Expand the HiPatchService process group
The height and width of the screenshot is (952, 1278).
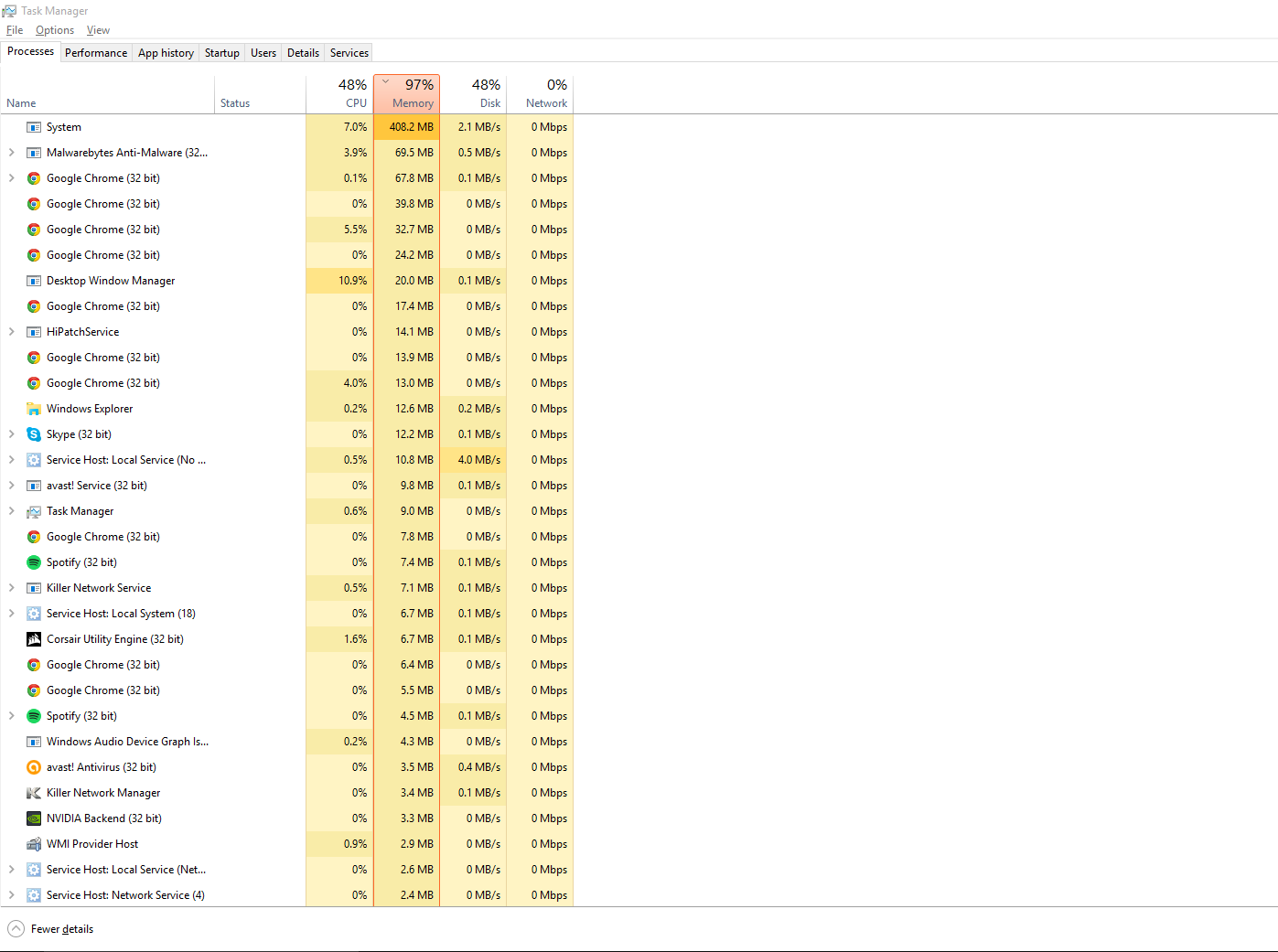[11, 332]
